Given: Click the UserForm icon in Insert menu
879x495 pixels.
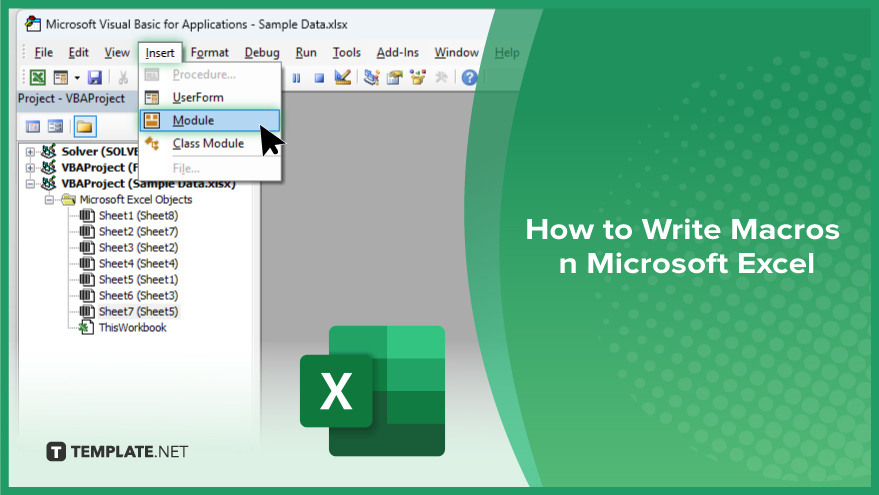Looking at the screenshot, I should [x=152, y=98].
